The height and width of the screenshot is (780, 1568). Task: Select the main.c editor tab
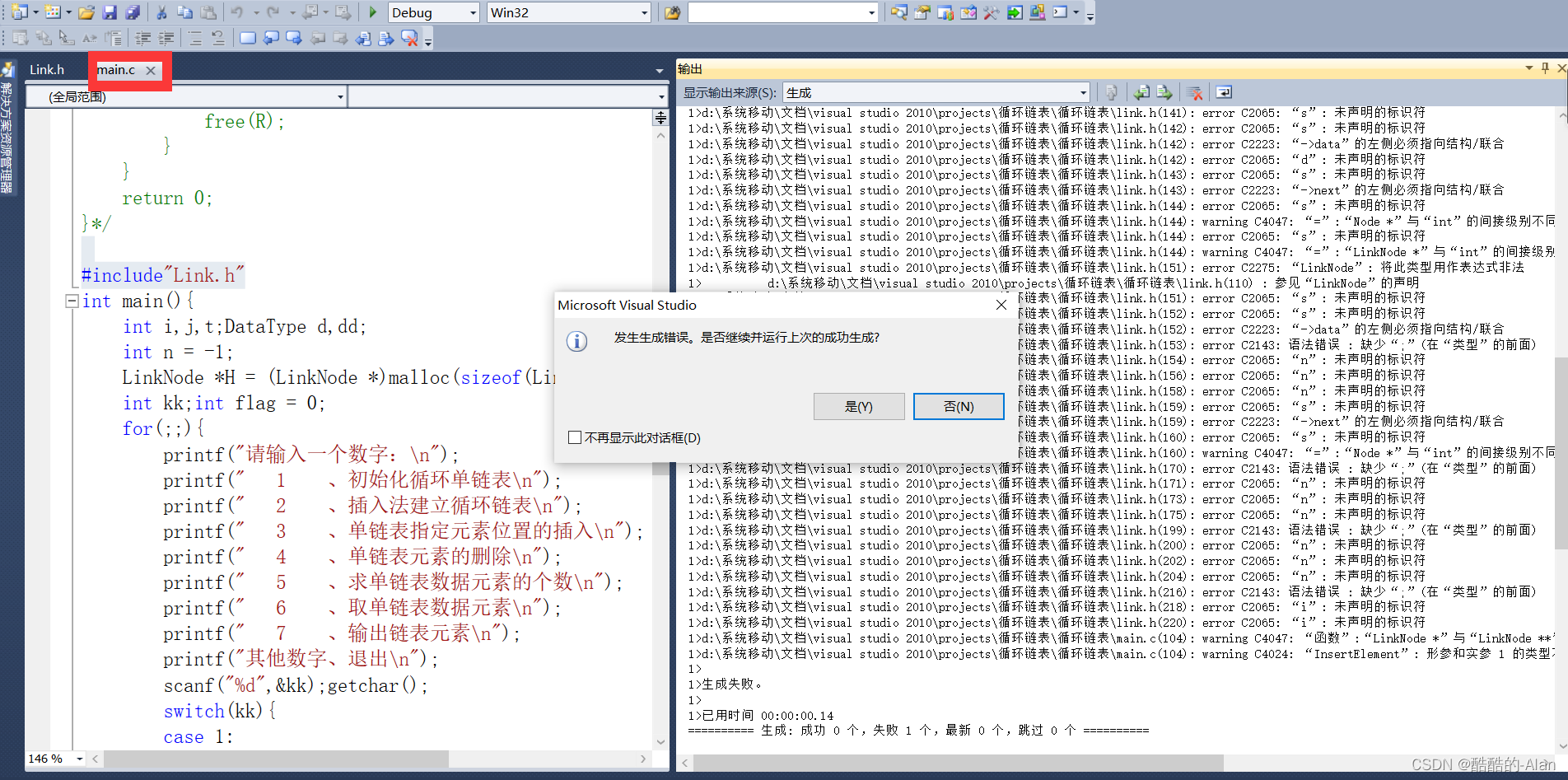click(x=116, y=70)
